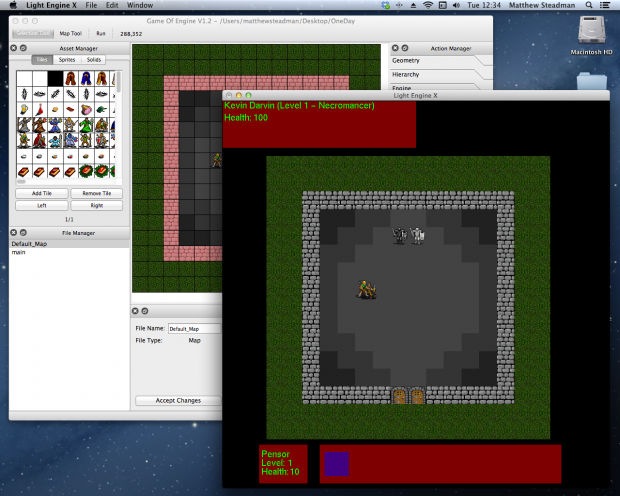Choose the grey-robed wizard with staff tile

point(24,125)
